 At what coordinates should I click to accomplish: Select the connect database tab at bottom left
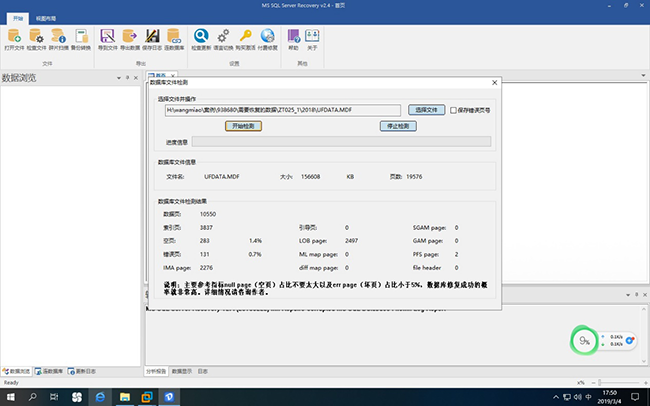click(x=49, y=371)
